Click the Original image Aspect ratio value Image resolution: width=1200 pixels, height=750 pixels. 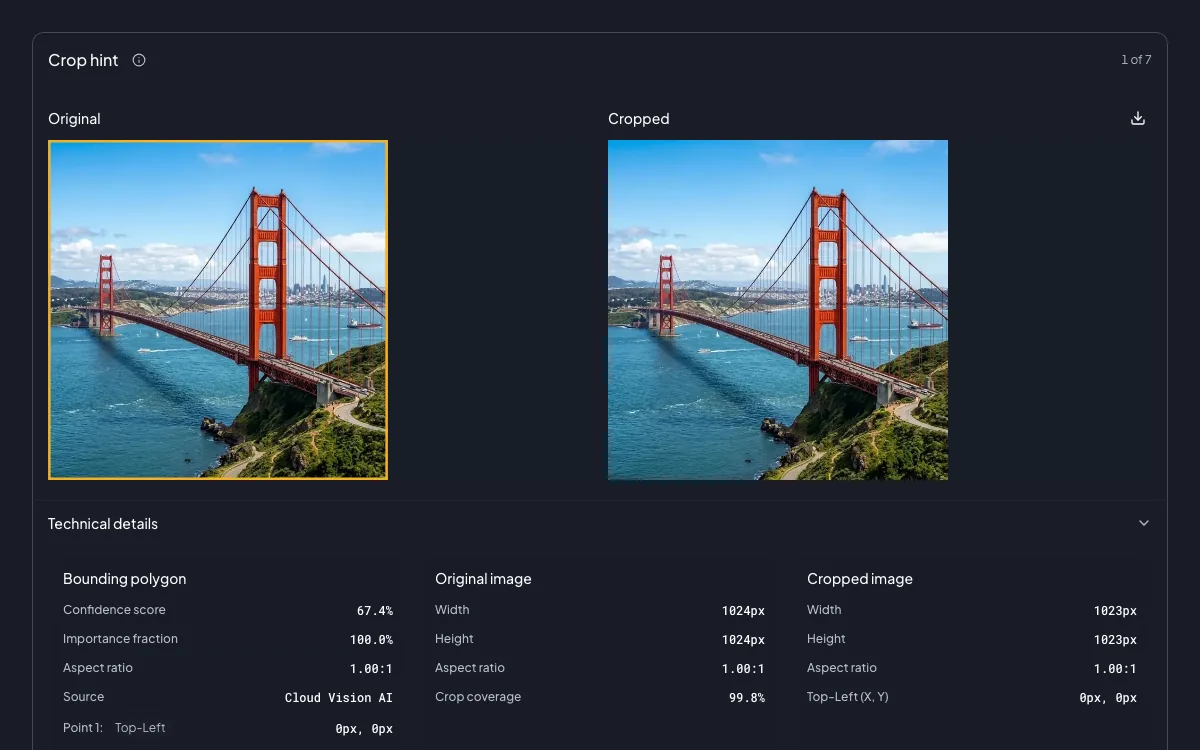tap(743, 669)
